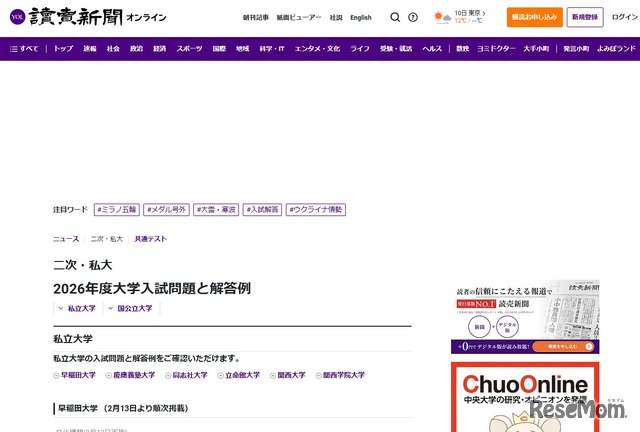The width and height of the screenshot is (640, 432).
Task: Jump to 同志社大学 in the university list
Action: 187,375
